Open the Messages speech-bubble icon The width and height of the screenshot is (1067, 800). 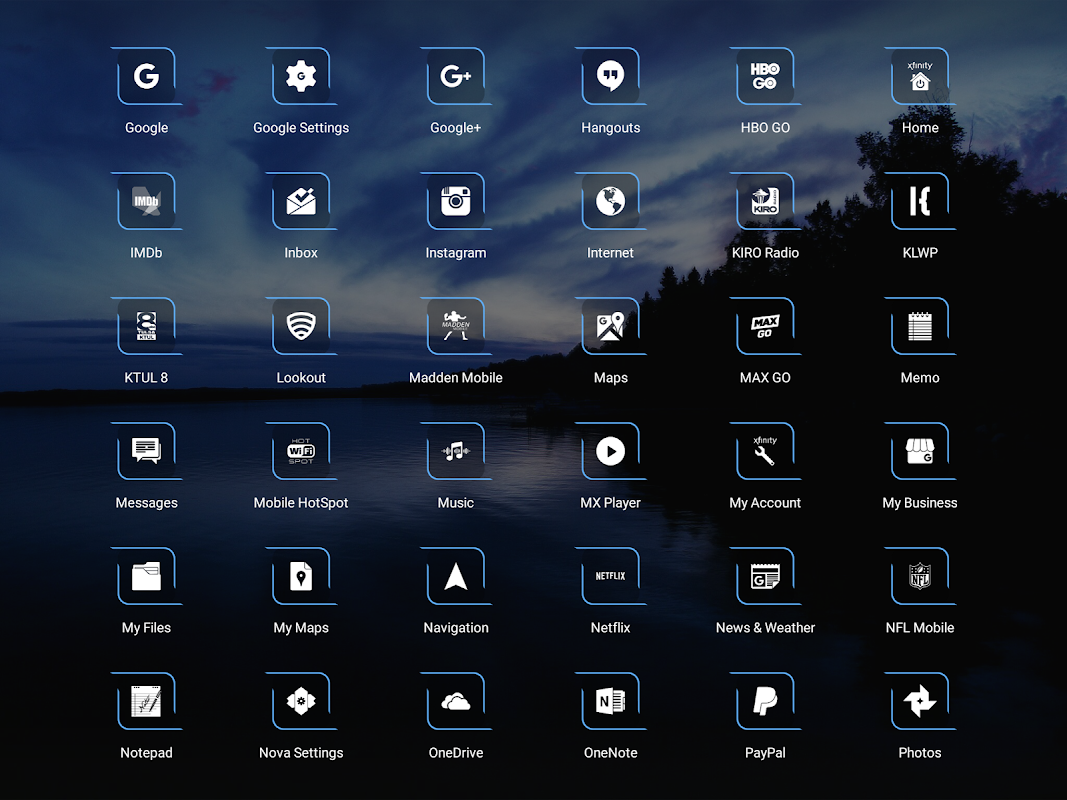click(x=146, y=451)
